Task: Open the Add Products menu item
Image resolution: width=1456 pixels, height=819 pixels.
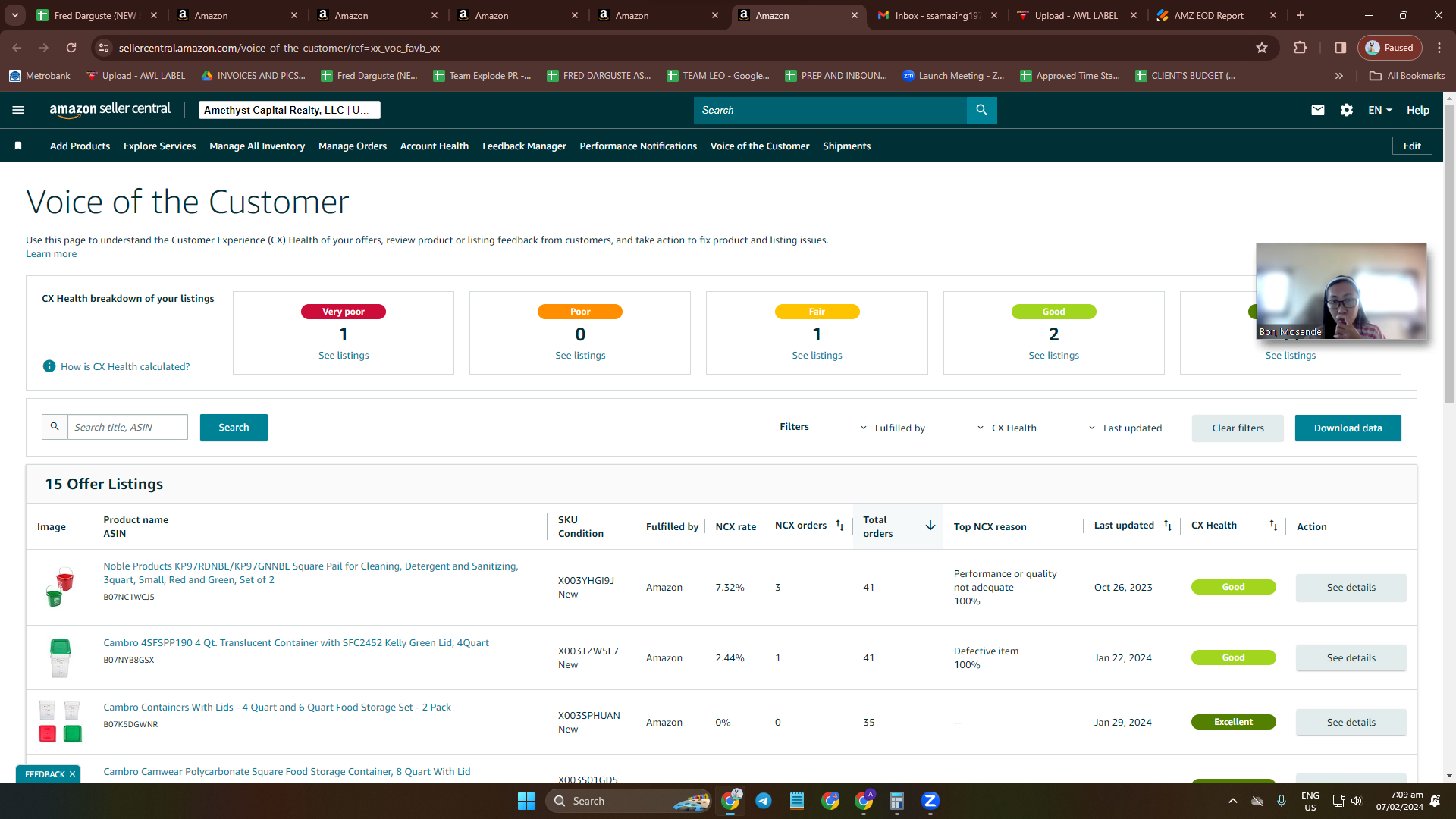Action: click(x=80, y=146)
